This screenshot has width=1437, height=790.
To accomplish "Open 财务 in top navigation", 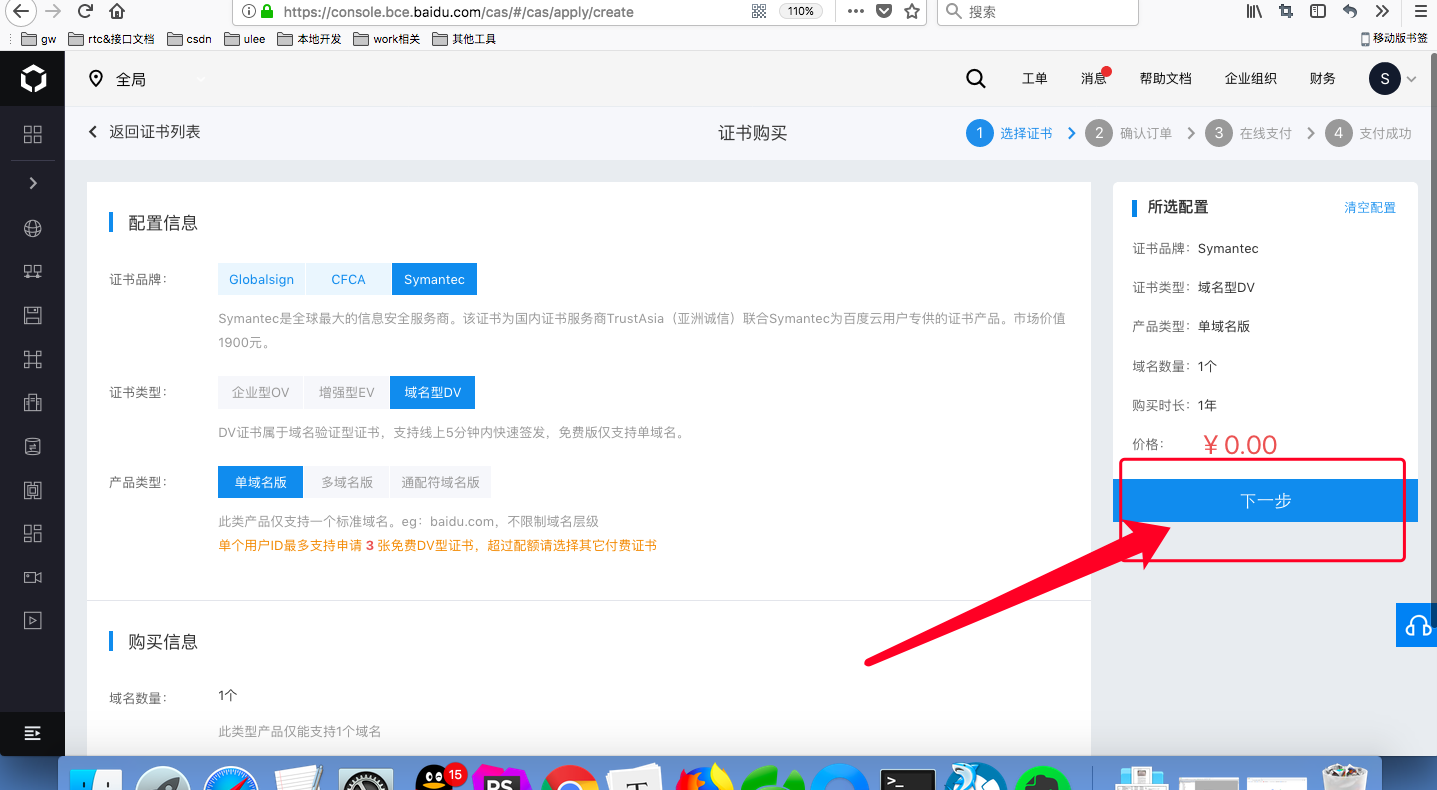I will pos(1322,79).
